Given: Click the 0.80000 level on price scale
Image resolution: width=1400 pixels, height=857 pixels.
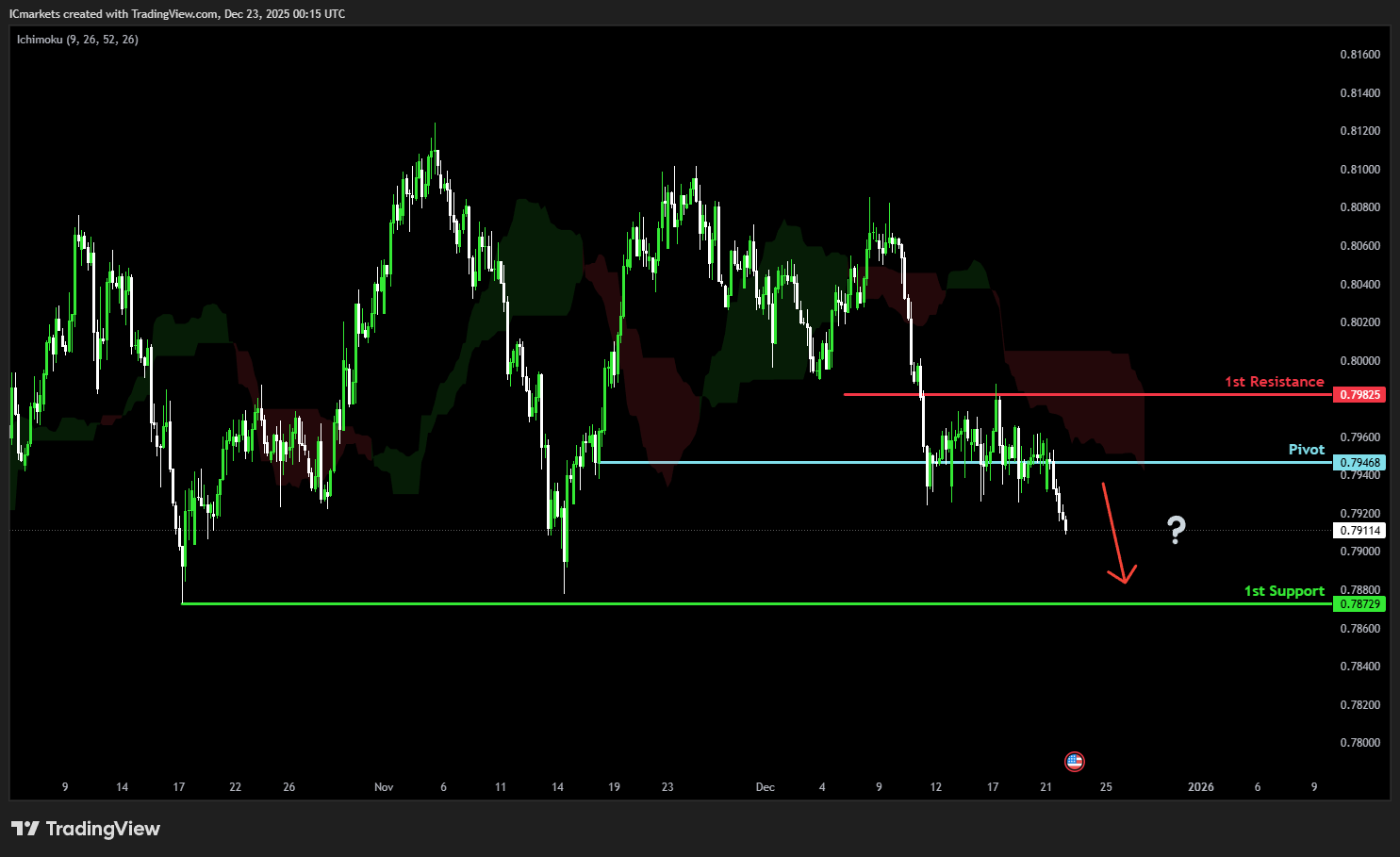Looking at the screenshot, I should click(1359, 360).
